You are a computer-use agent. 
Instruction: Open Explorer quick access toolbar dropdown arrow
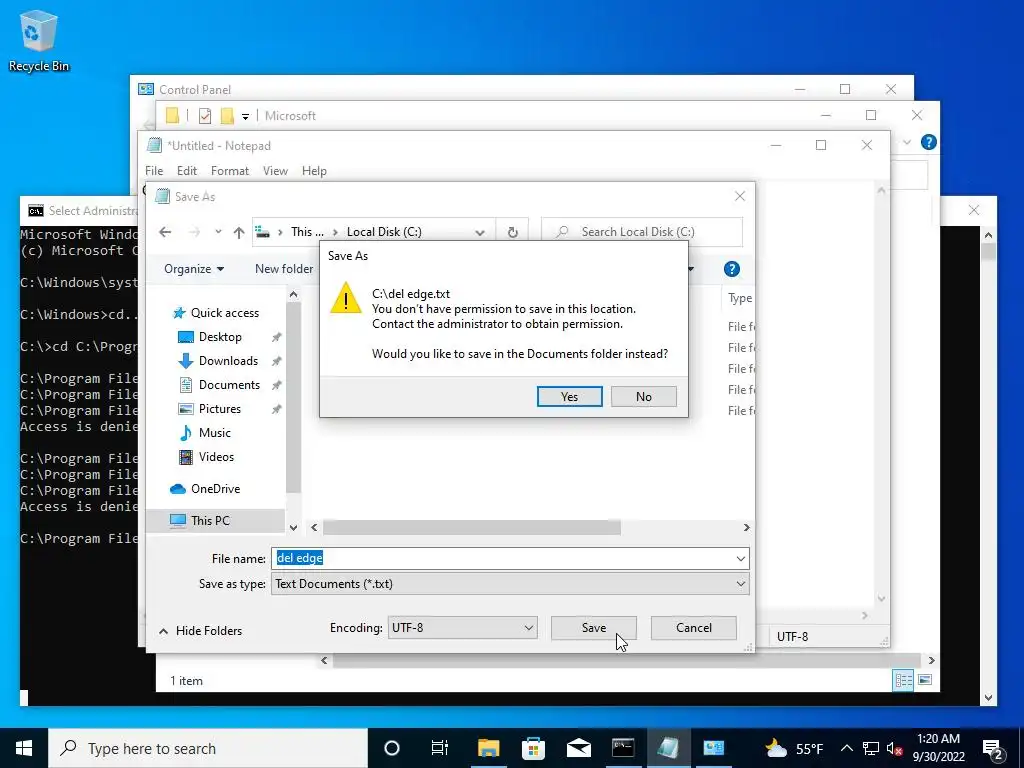pyautogui.click(x=246, y=117)
